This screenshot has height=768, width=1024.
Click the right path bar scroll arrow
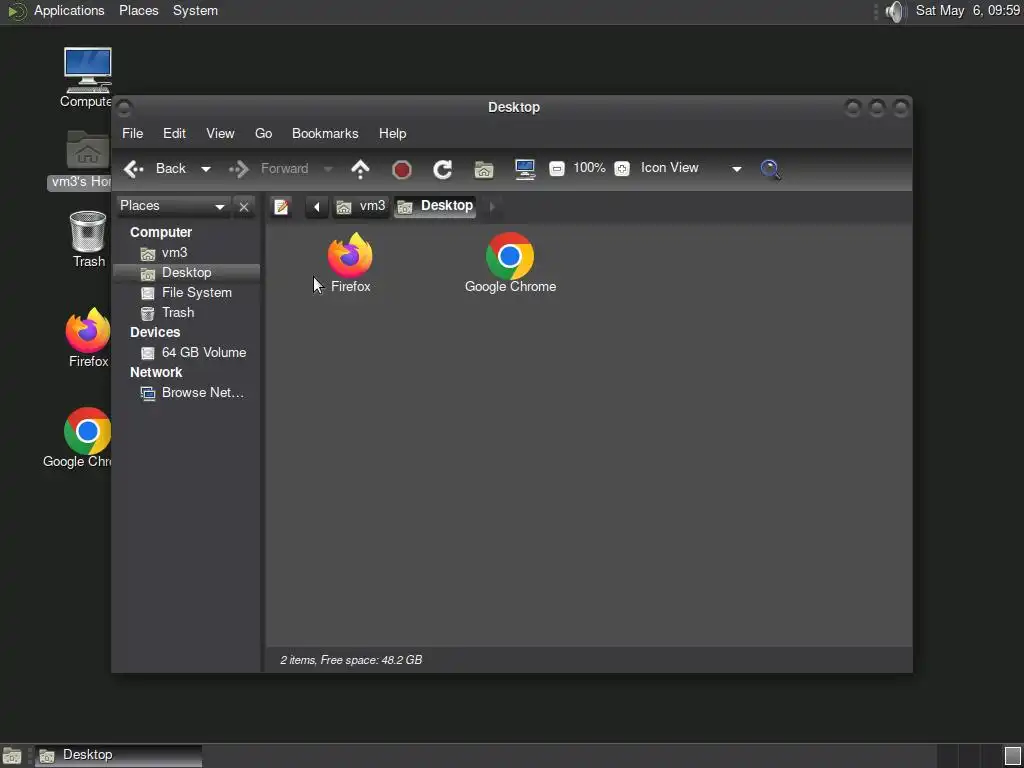click(x=492, y=207)
